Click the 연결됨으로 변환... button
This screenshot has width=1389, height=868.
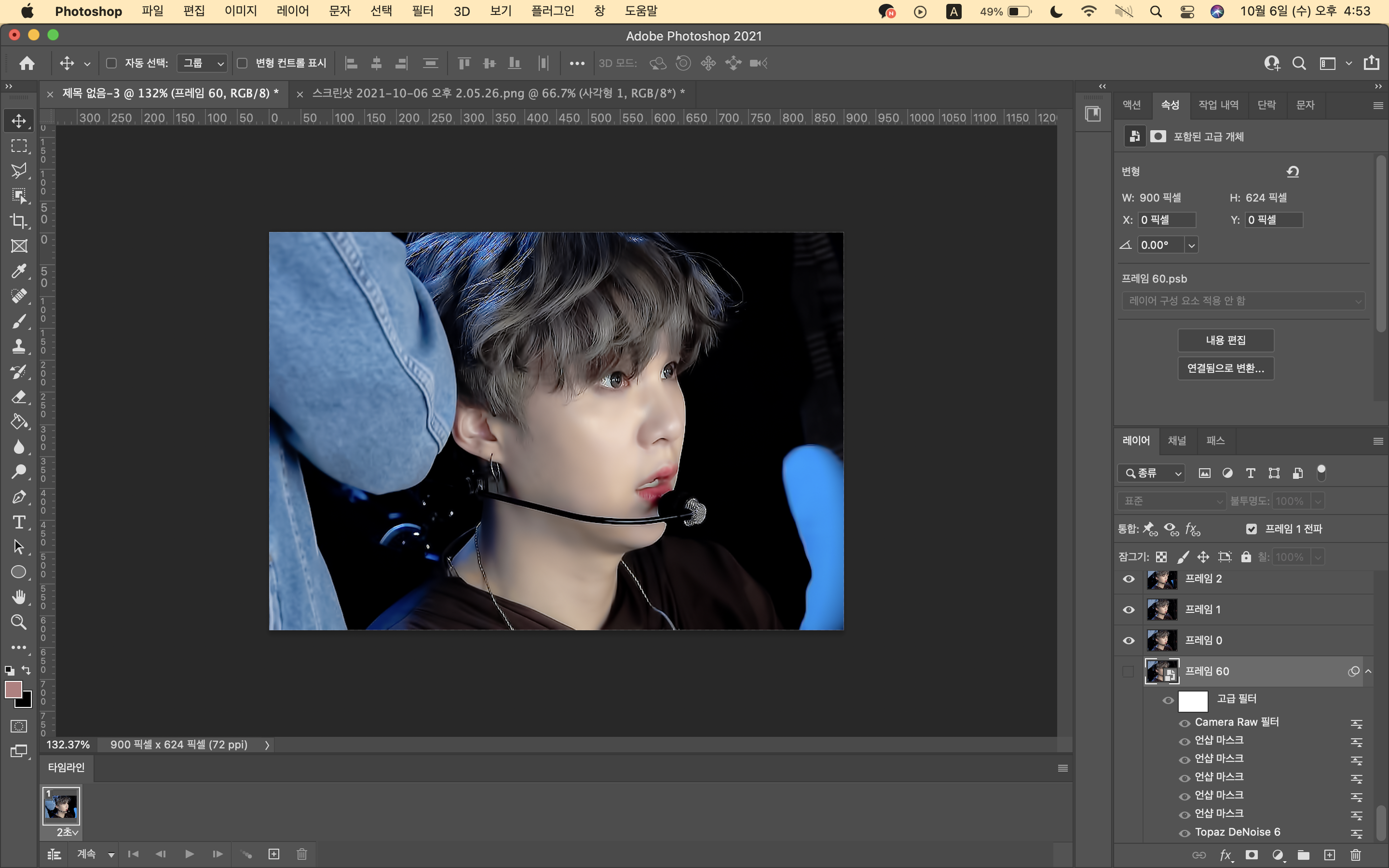click(1226, 368)
